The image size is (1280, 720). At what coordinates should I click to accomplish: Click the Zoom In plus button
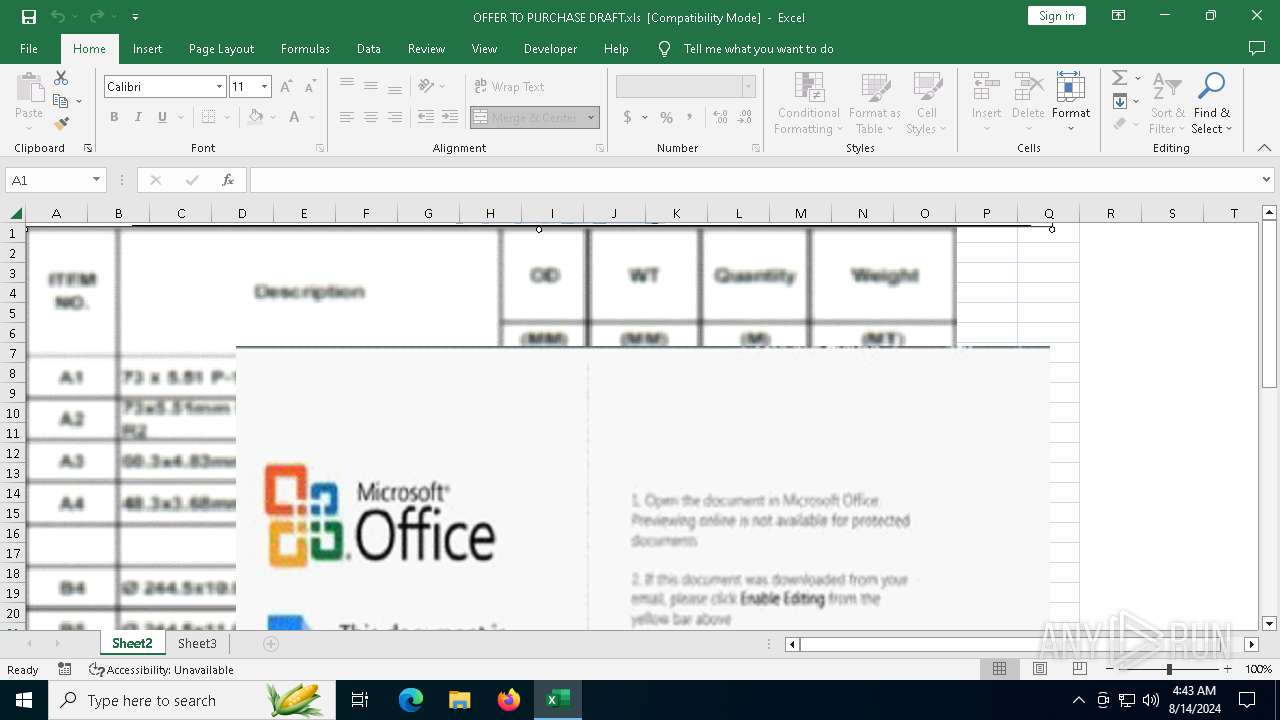tap(1227, 669)
